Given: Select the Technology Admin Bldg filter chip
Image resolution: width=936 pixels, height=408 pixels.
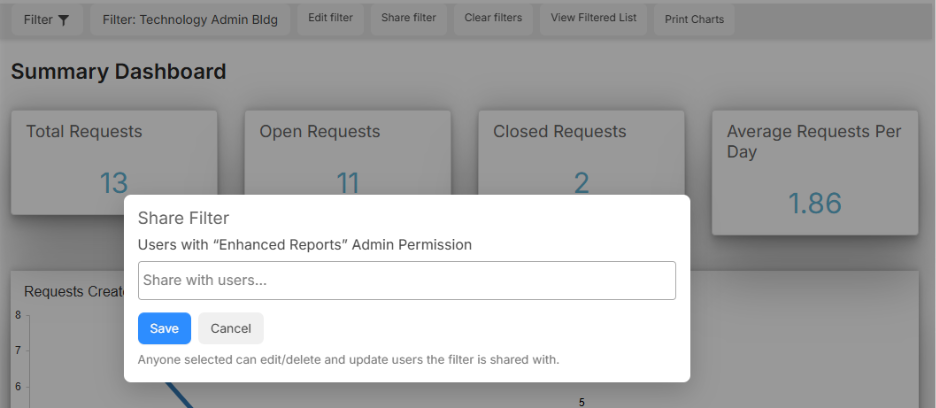Looking at the screenshot, I should [x=190, y=20].
